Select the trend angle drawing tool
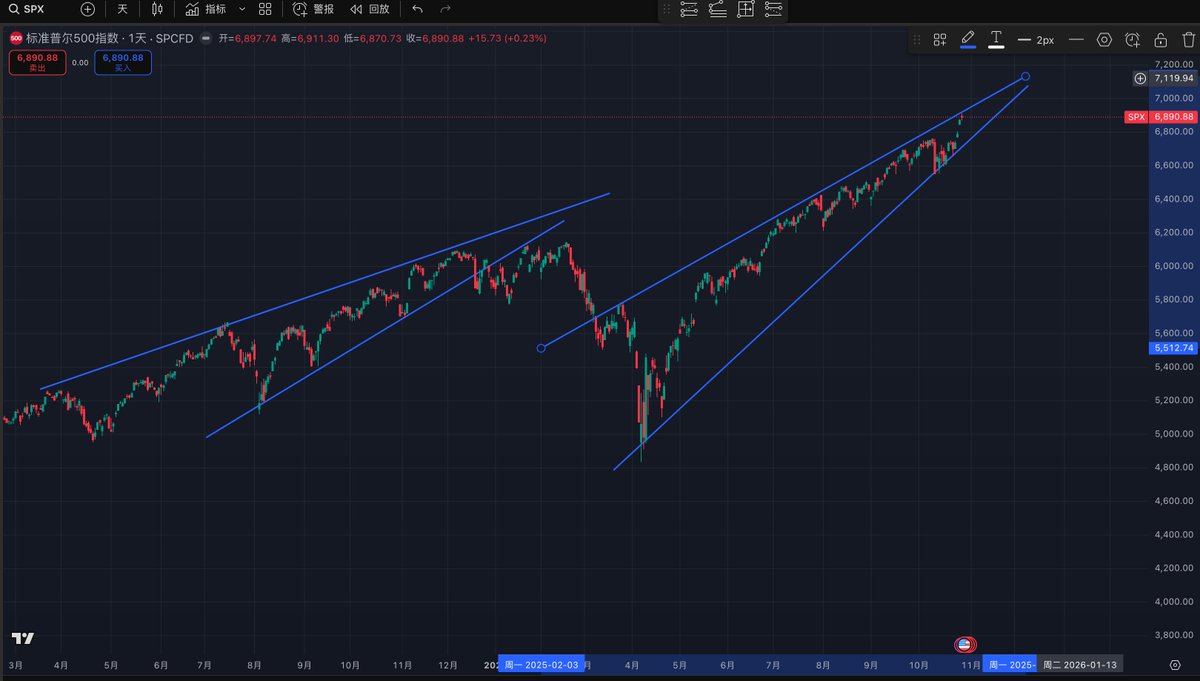 (717, 10)
